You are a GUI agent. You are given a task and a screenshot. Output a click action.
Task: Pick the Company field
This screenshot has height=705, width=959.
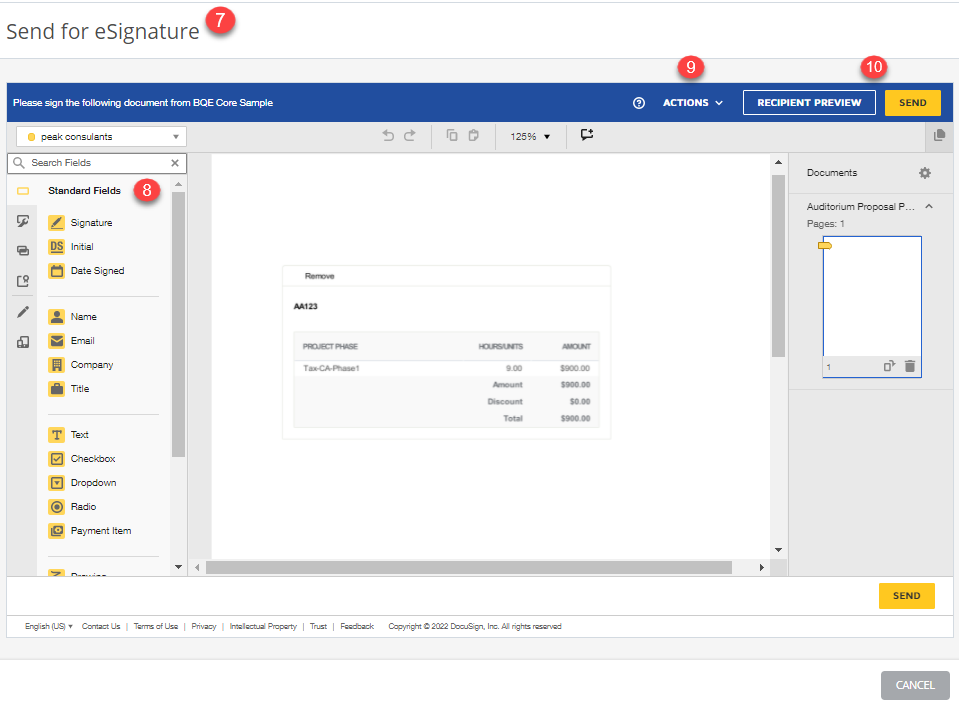click(81, 365)
